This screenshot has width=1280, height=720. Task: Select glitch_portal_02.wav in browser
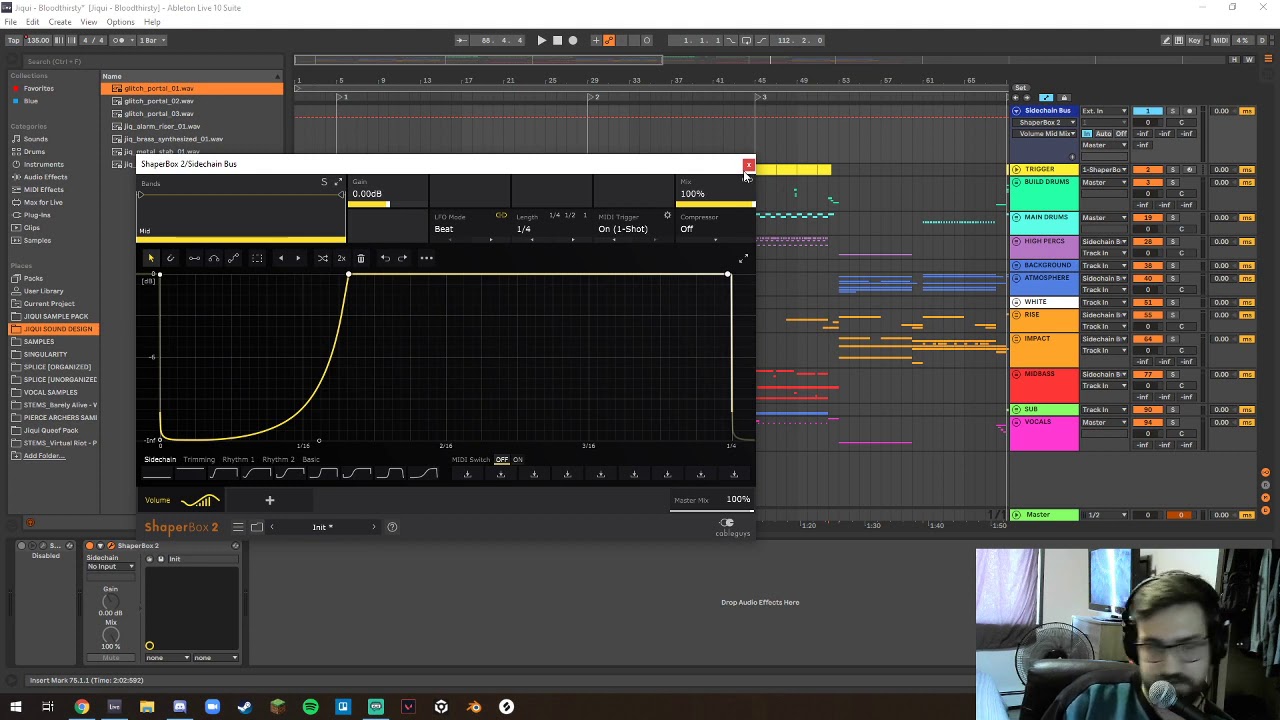point(158,101)
